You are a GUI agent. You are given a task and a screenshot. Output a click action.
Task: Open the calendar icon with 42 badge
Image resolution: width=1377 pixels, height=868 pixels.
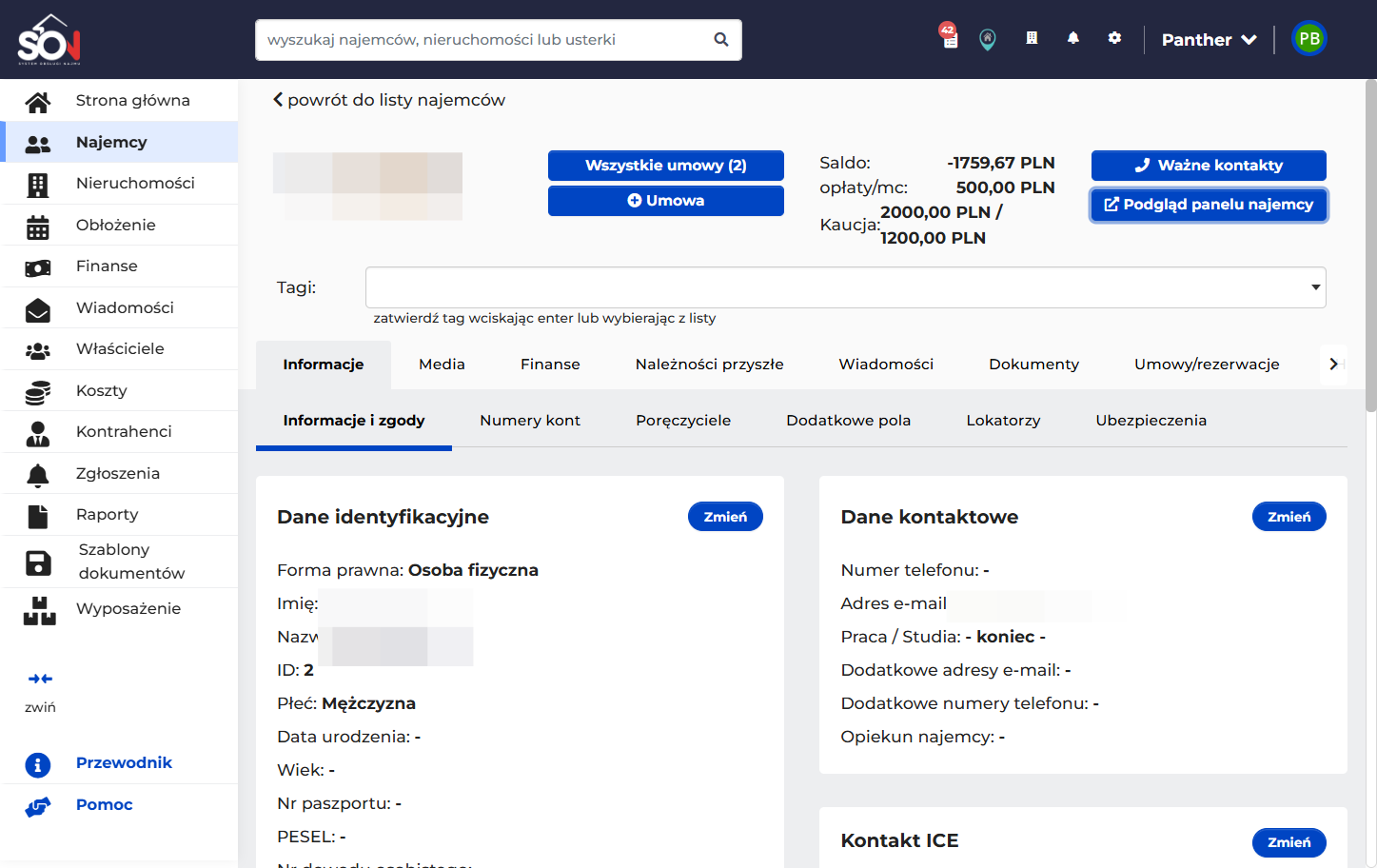pos(949,37)
